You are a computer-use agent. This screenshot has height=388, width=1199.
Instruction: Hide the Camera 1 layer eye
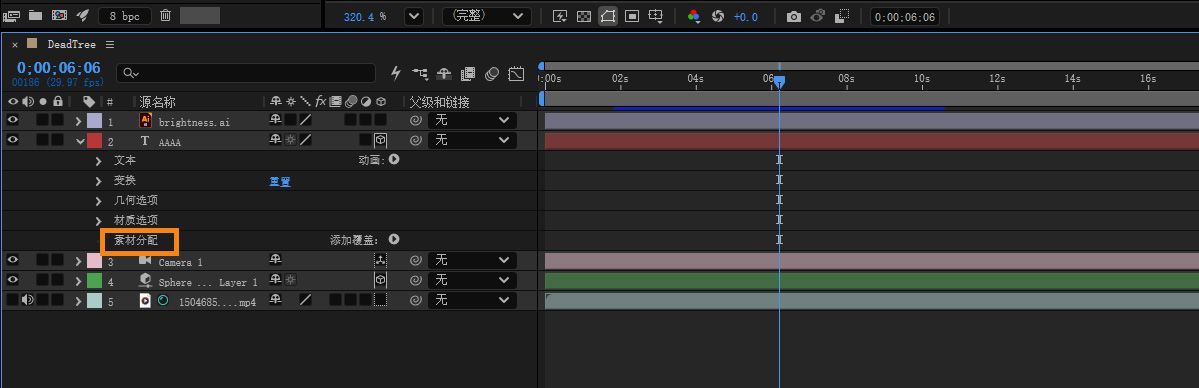tap(13, 260)
